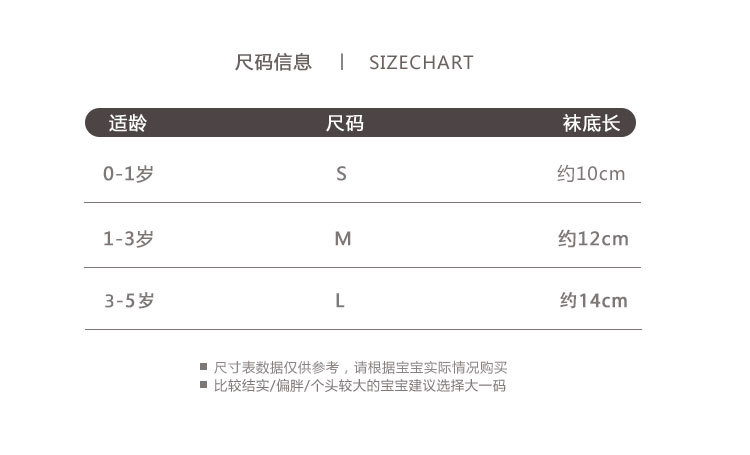This screenshot has height=455, width=750.
Task: Click the square bullet before 比较结实/偏胖
Action: click(x=204, y=385)
